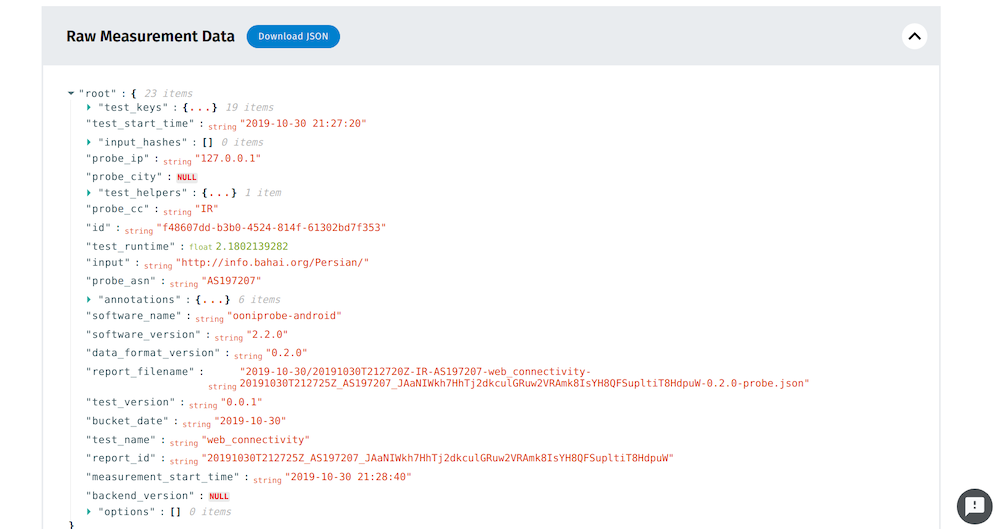Image resolution: width=1000 pixels, height=529 pixels.
Task: Collapse the Raw Measurement Data panel
Action: click(x=914, y=37)
